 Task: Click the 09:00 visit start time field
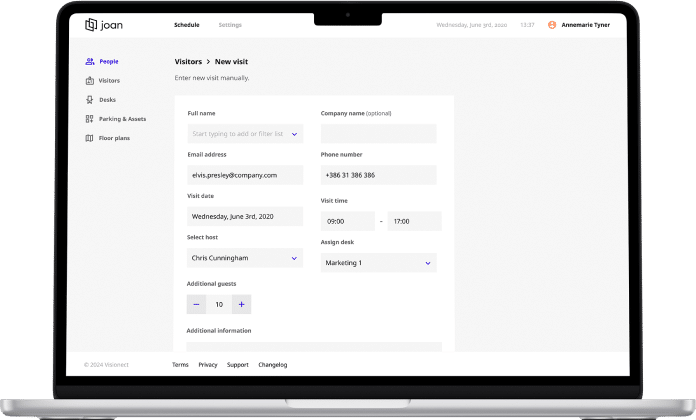coord(347,221)
